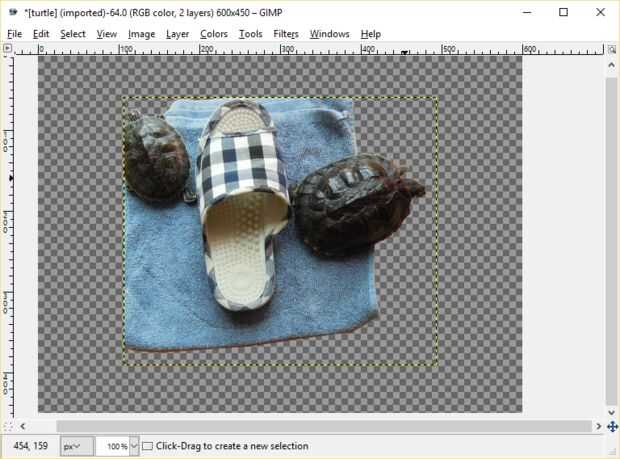
Task: Click the right arrow of horizontal scrollbar
Action: click(599, 426)
